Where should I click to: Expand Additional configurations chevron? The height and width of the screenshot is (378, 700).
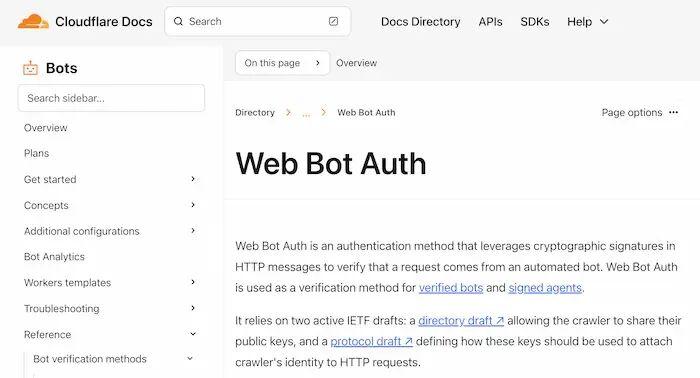tap(193, 231)
